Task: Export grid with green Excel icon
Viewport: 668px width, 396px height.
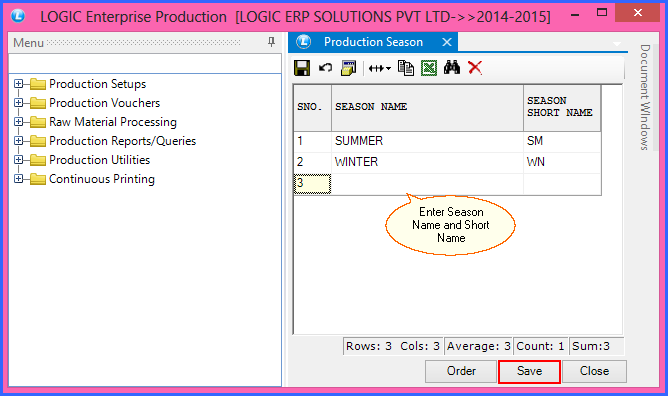Action: coord(429,68)
